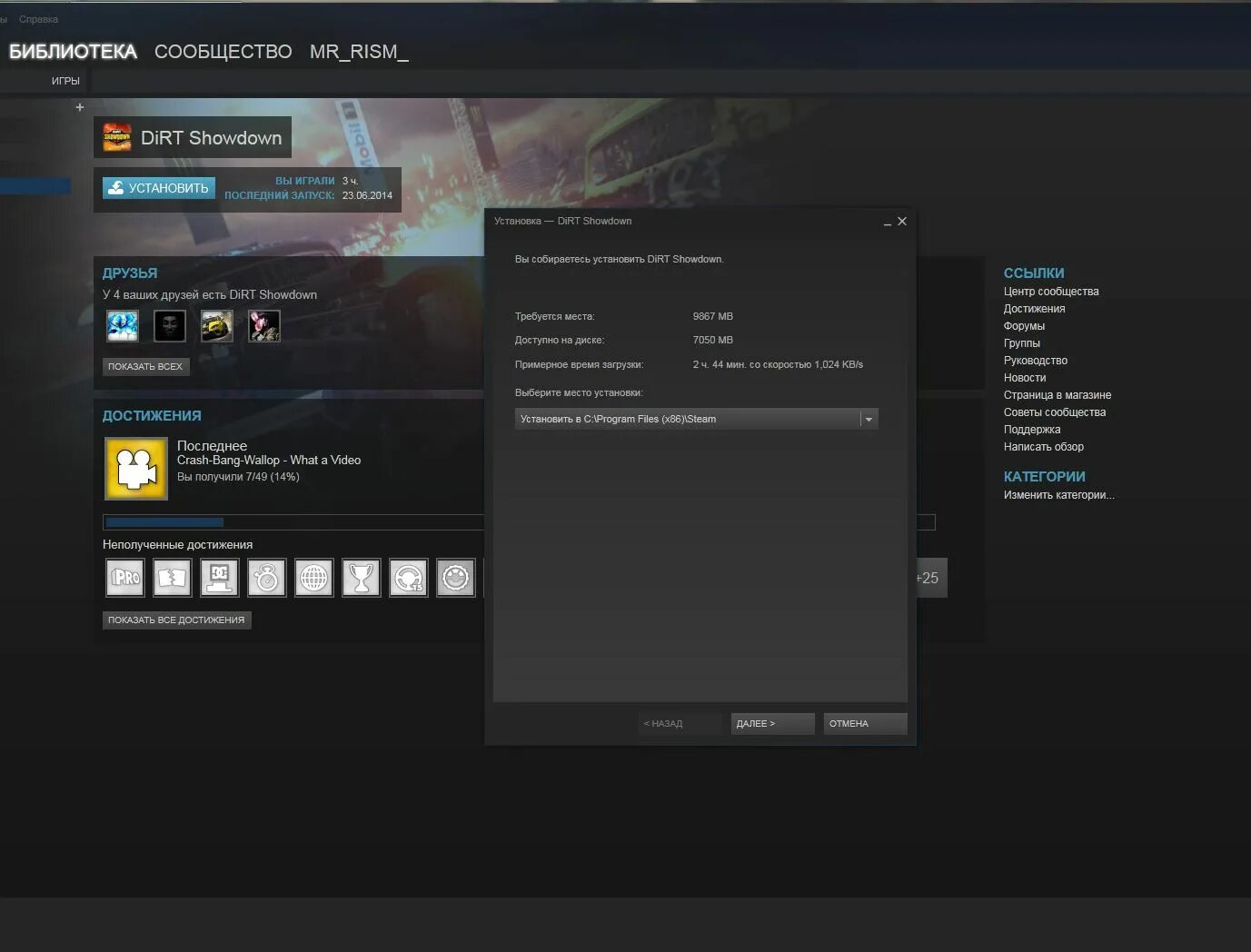Image resolution: width=1251 pixels, height=952 pixels.
Task: Open the БИБЛИОТЕКА tab
Action: pyautogui.click(x=73, y=52)
